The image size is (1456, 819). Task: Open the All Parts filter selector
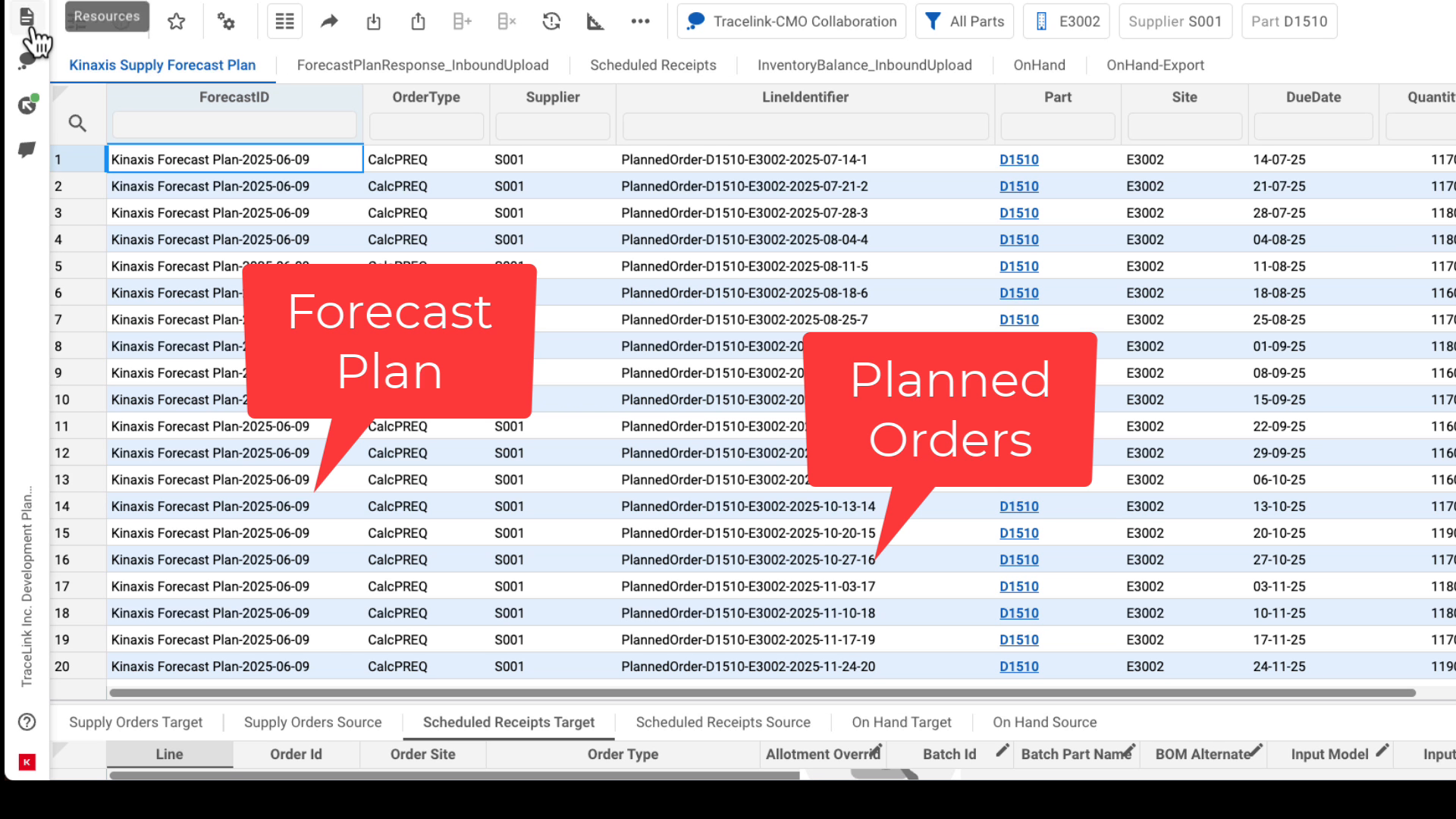(x=965, y=21)
